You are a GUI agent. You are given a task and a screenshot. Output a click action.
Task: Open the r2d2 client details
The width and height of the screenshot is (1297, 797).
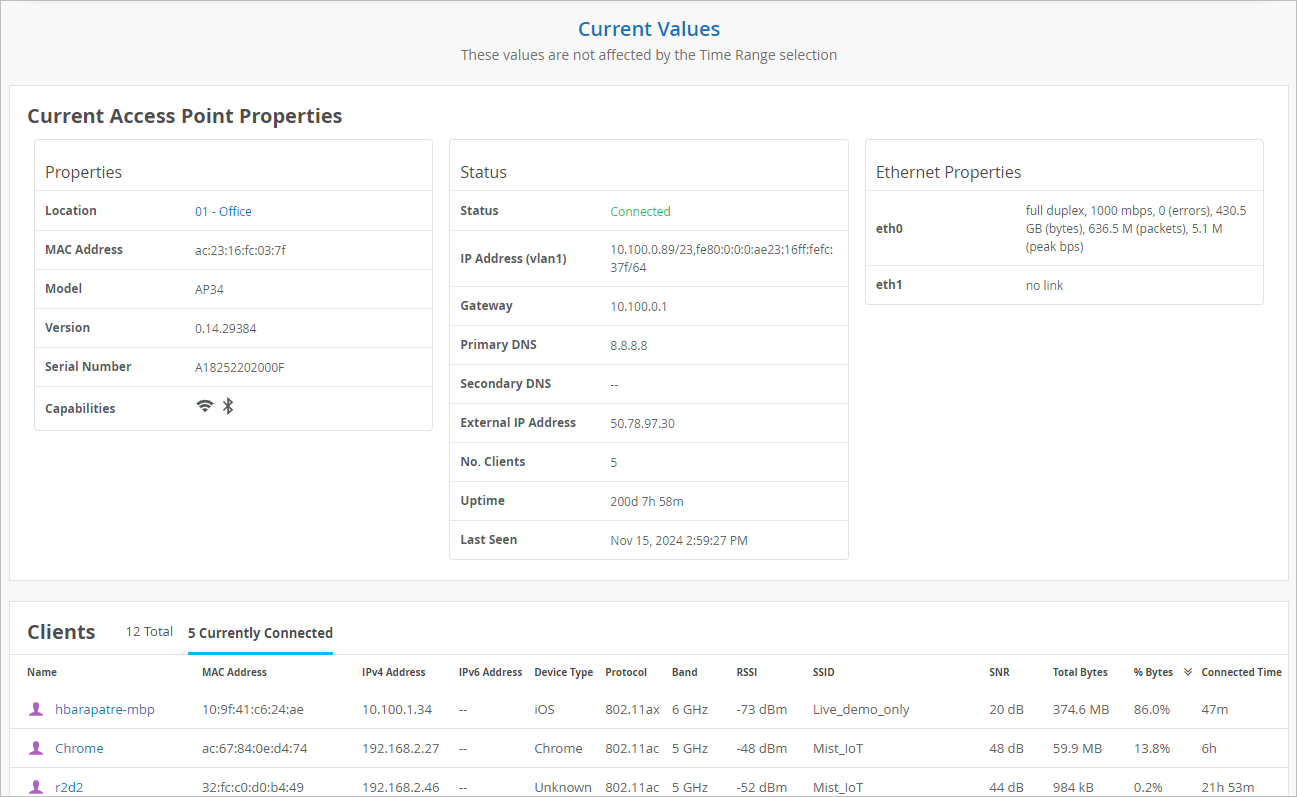point(69,787)
